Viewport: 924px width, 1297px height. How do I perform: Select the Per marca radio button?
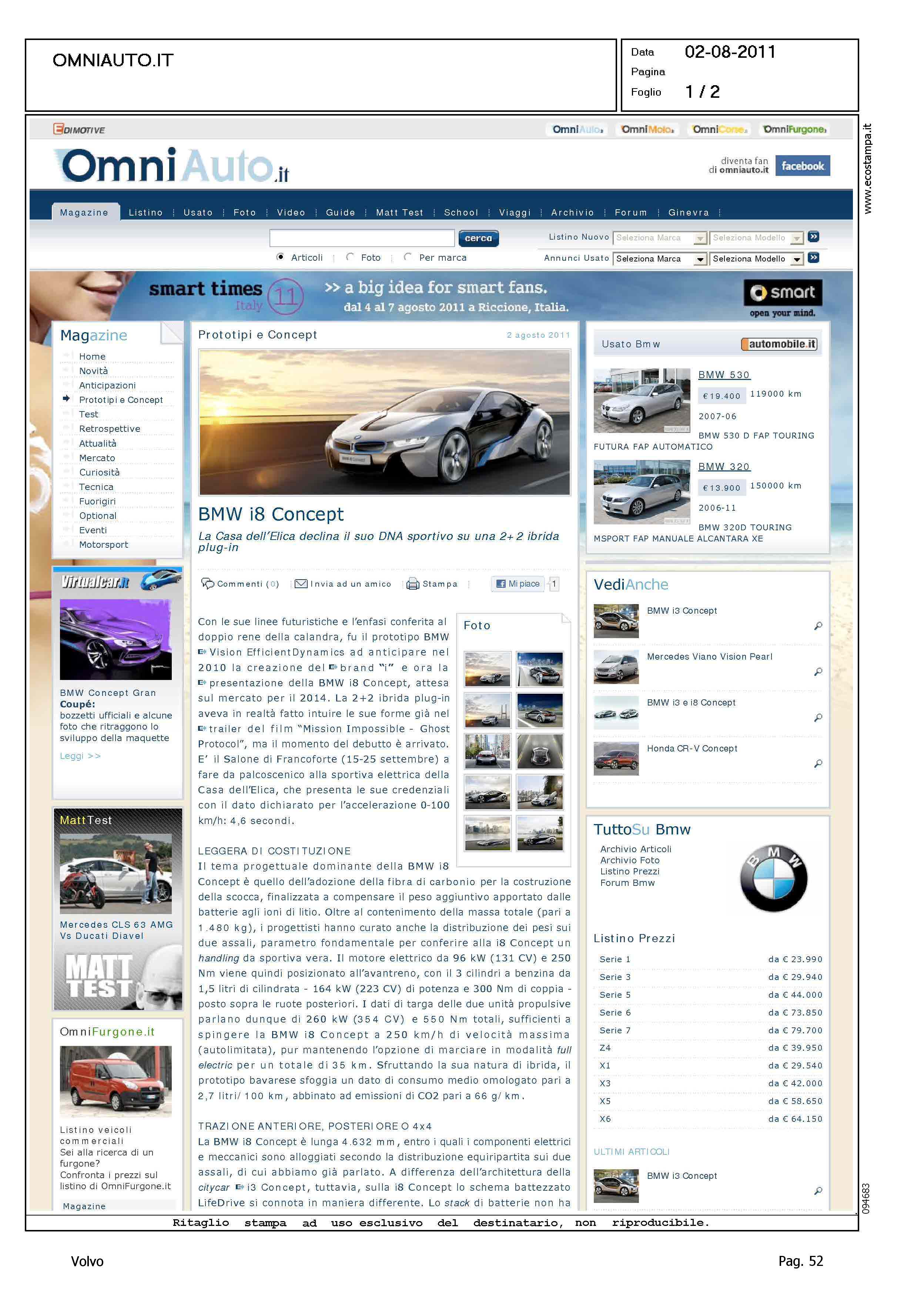(x=407, y=257)
